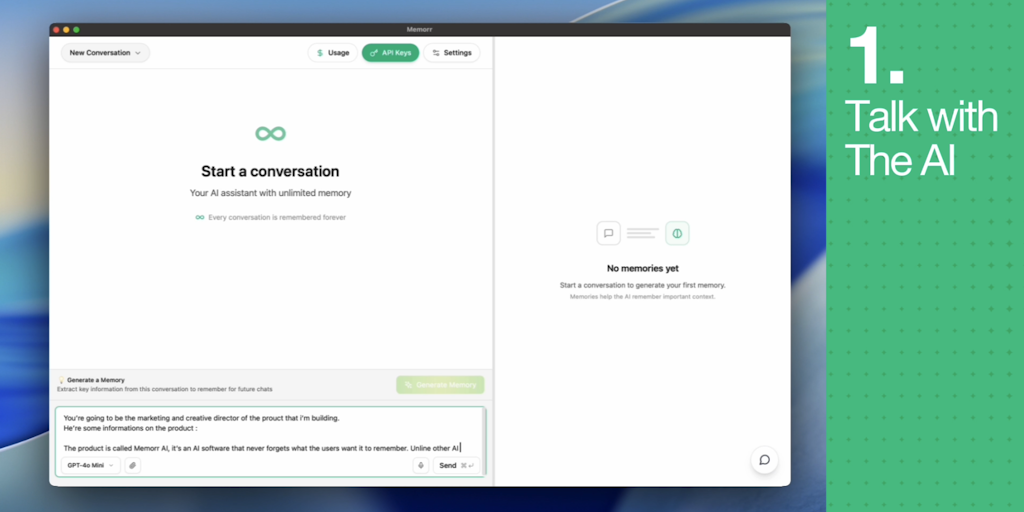This screenshot has width=1024, height=512.
Task: Click the "No memories yet" heading
Action: tap(643, 268)
